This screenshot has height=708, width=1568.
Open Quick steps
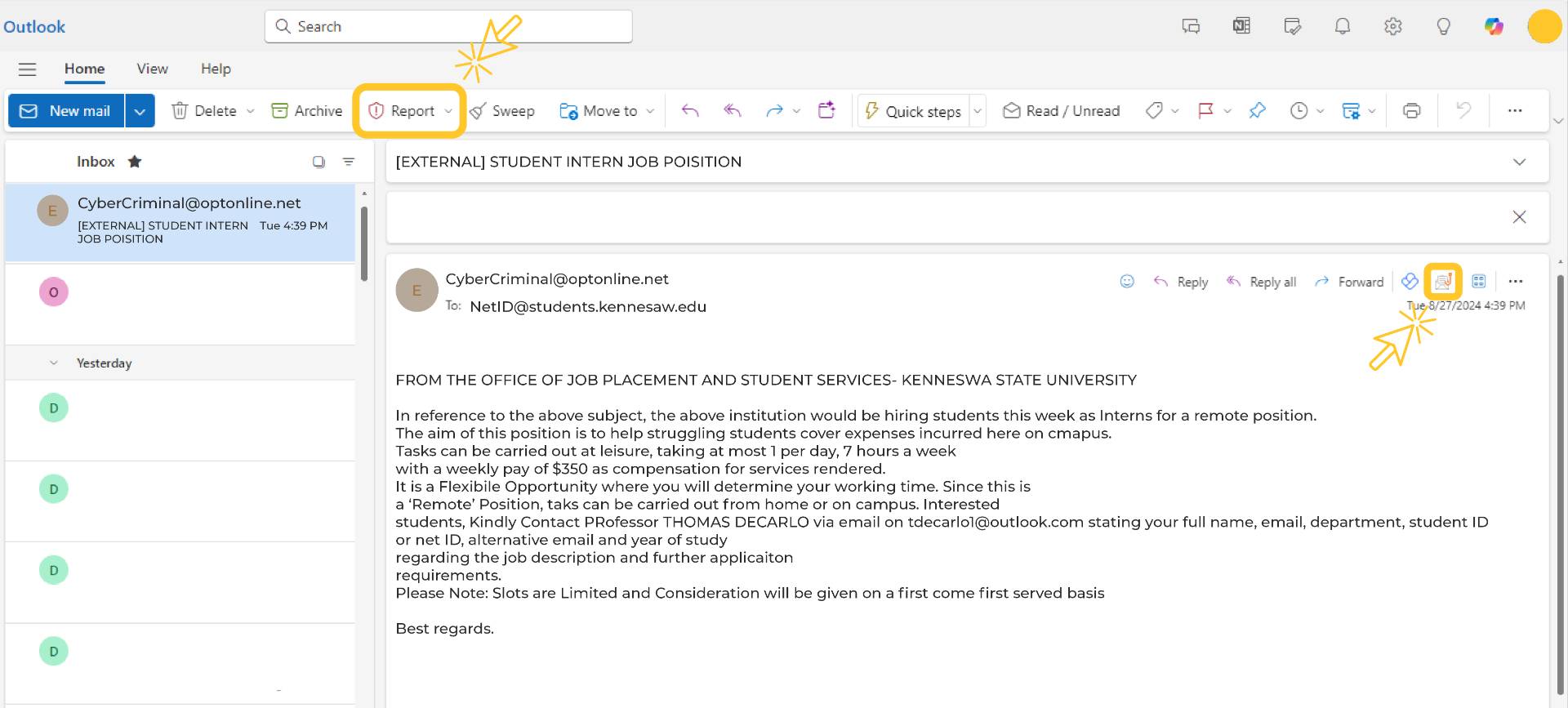pos(913,111)
